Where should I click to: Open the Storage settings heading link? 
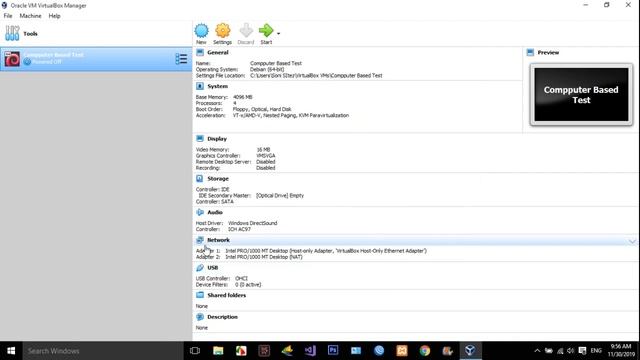pyautogui.click(x=218, y=179)
